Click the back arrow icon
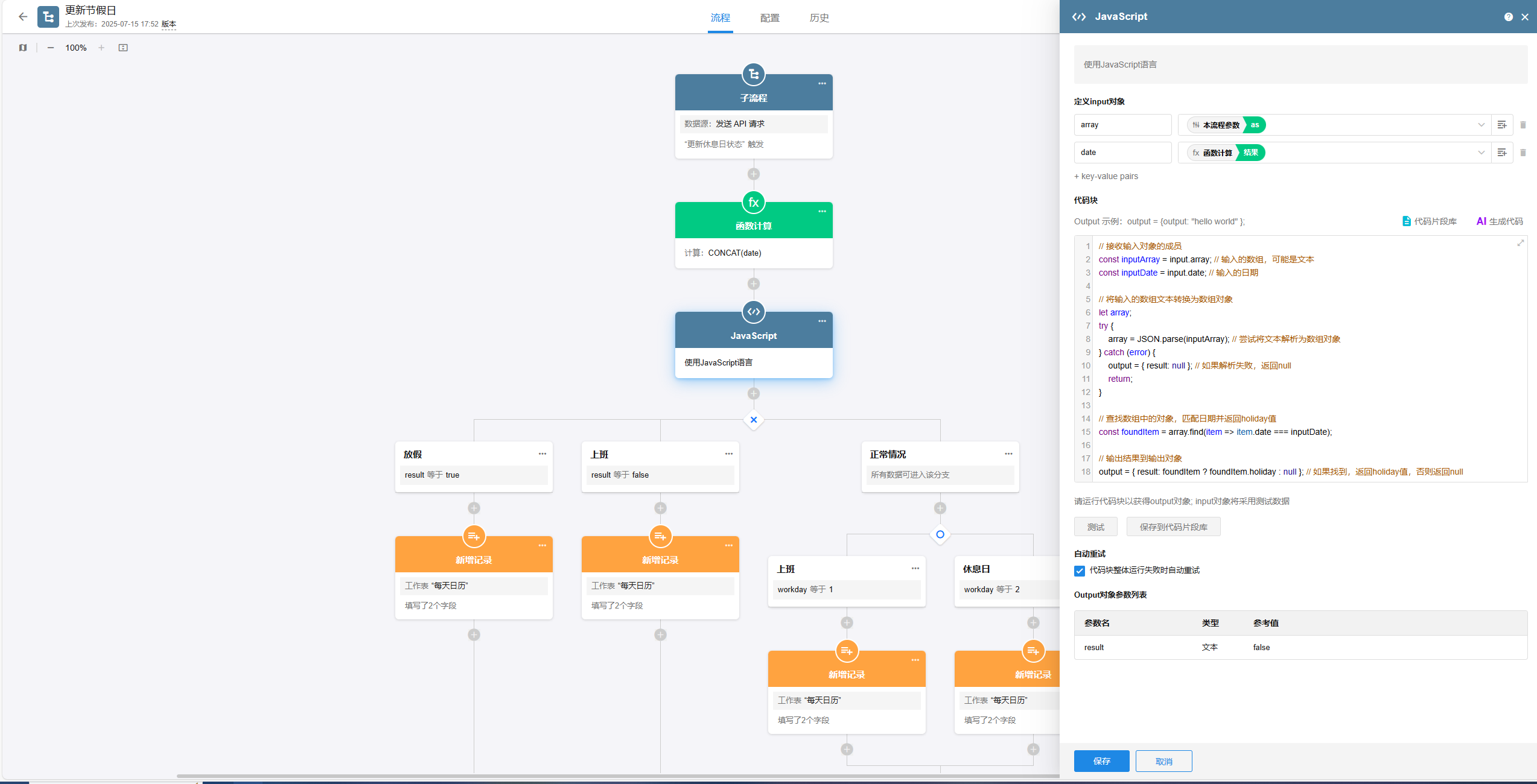Image resolution: width=1537 pixels, height=784 pixels. pos(23,17)
